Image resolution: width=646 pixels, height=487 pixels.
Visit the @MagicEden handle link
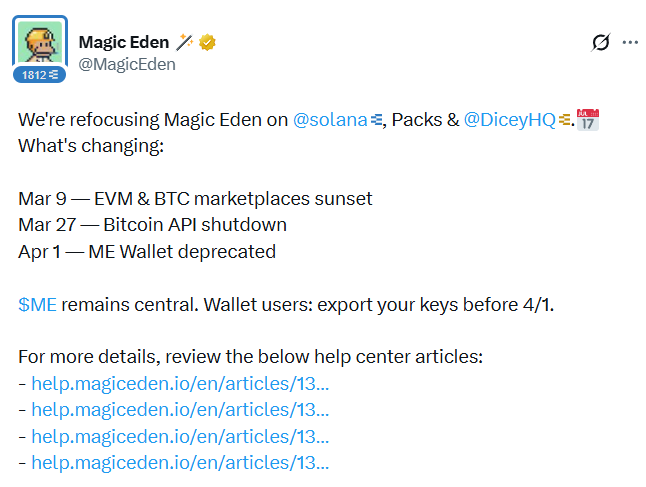coord(127,64)
